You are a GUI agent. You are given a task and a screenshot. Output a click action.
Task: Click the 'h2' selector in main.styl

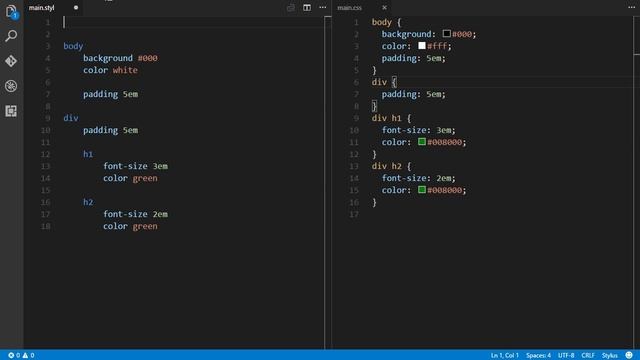pyautogui.click(x=88, y=202)
